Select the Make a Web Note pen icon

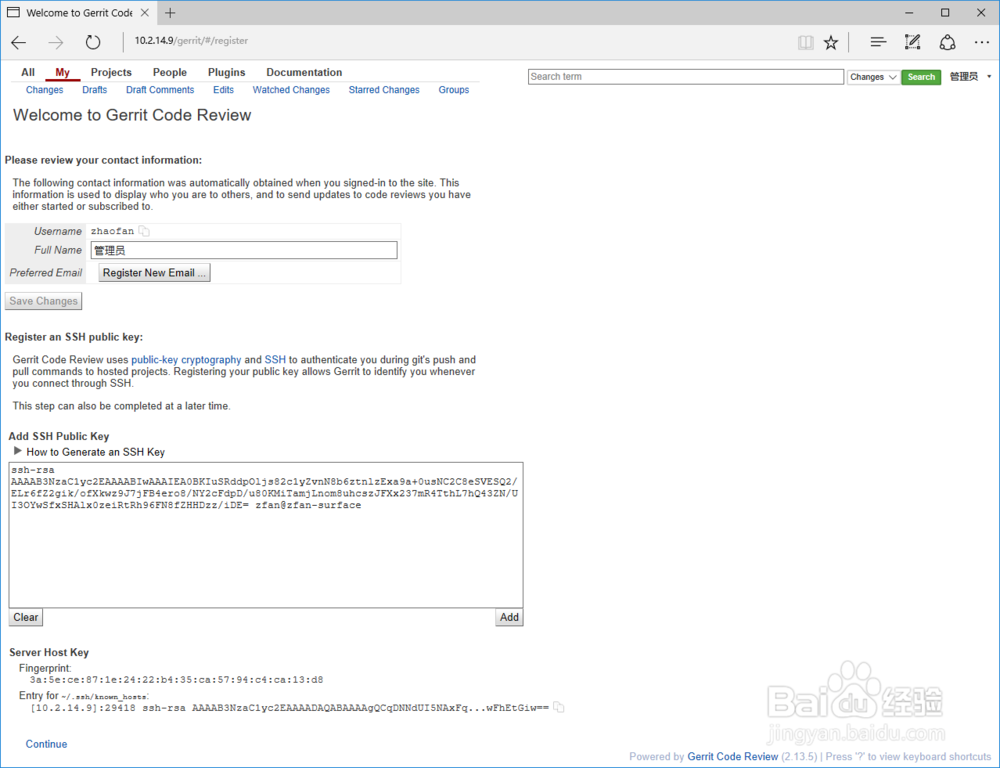(912, 42)
